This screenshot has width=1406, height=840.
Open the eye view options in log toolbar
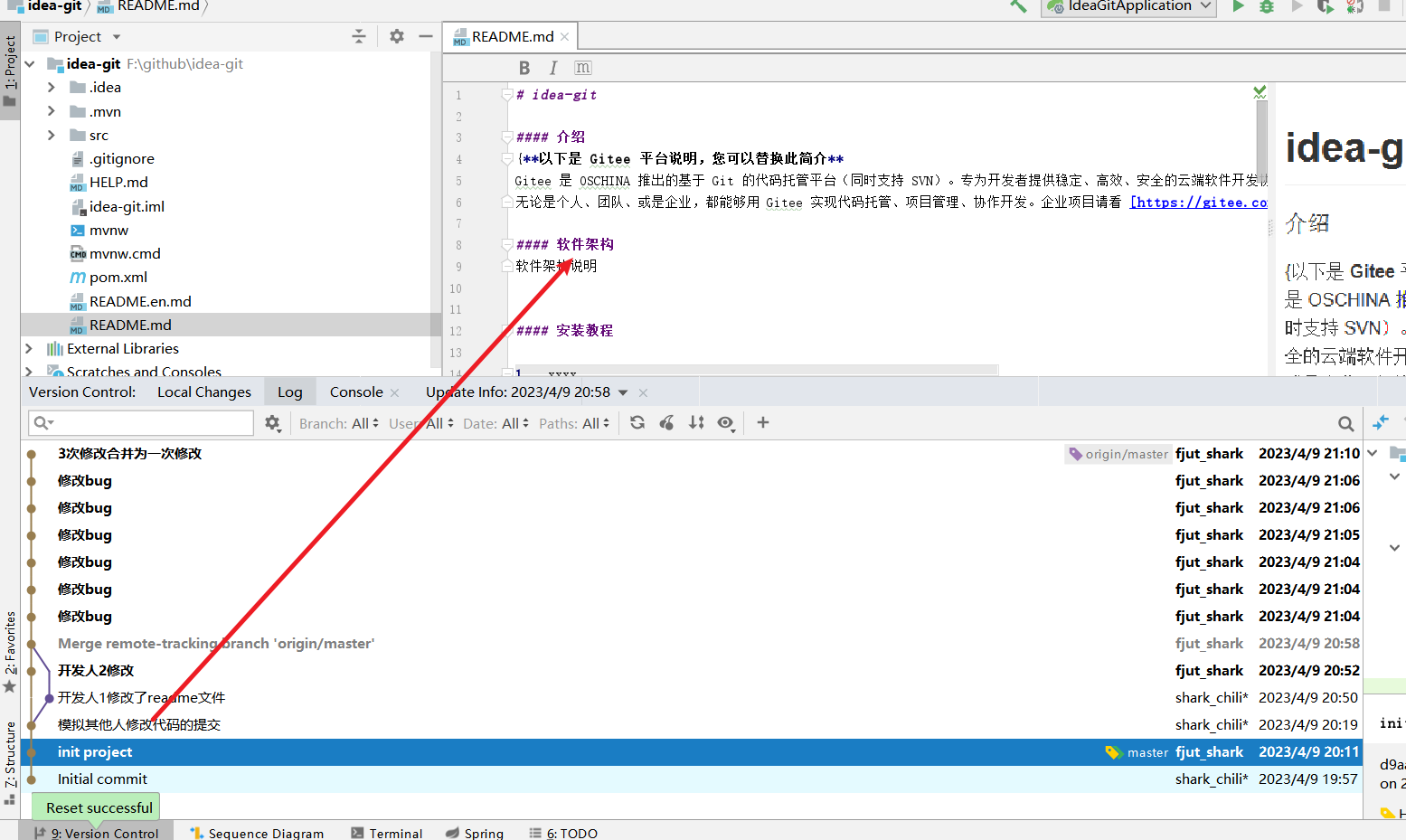tap(726, 422)
